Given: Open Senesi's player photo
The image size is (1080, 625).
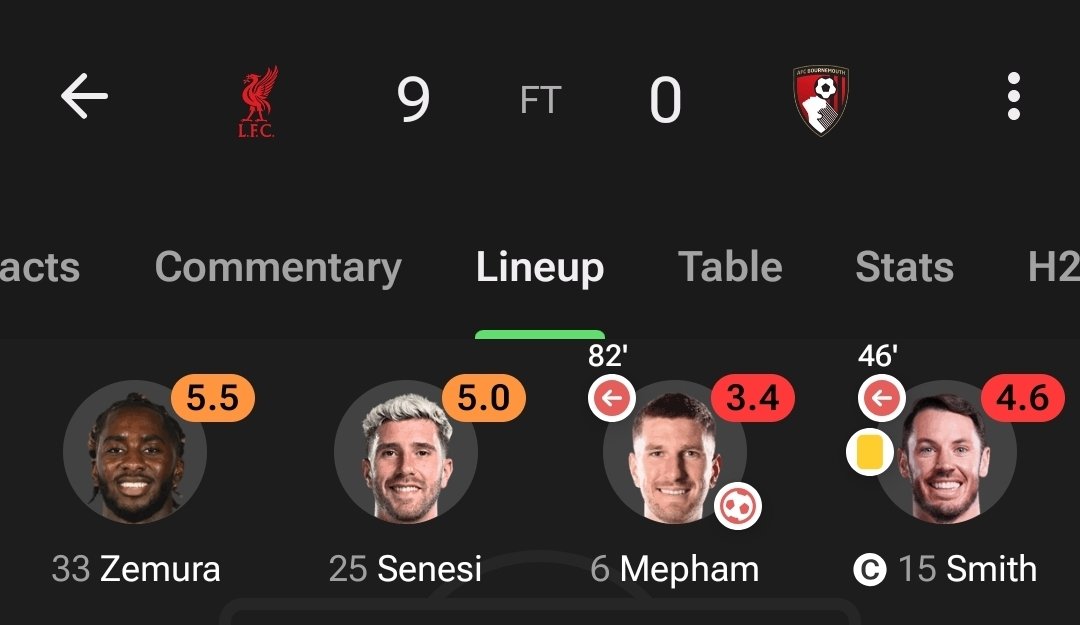Looking at the screenshot, I should (x=406, y=452).
